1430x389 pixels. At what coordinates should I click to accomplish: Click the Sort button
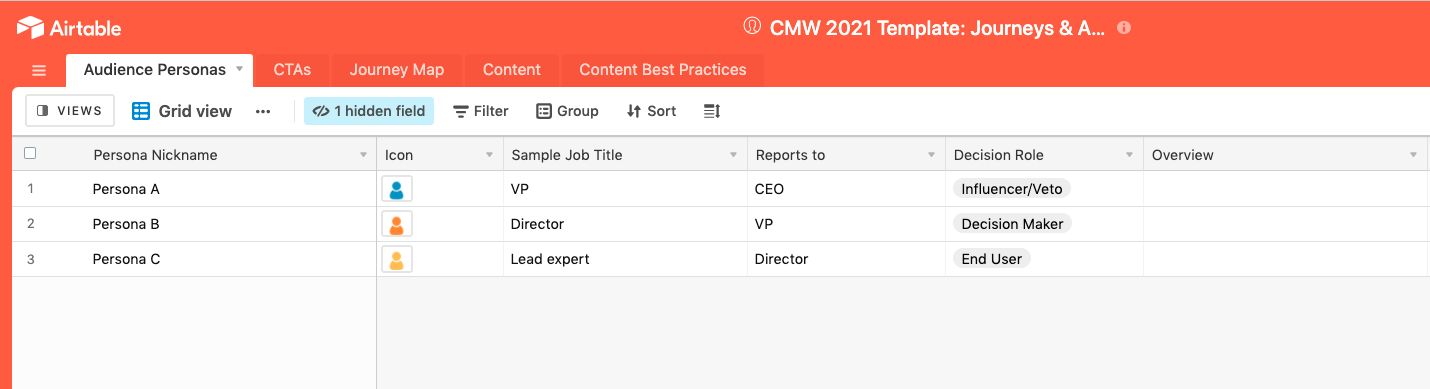pos(652,111)
